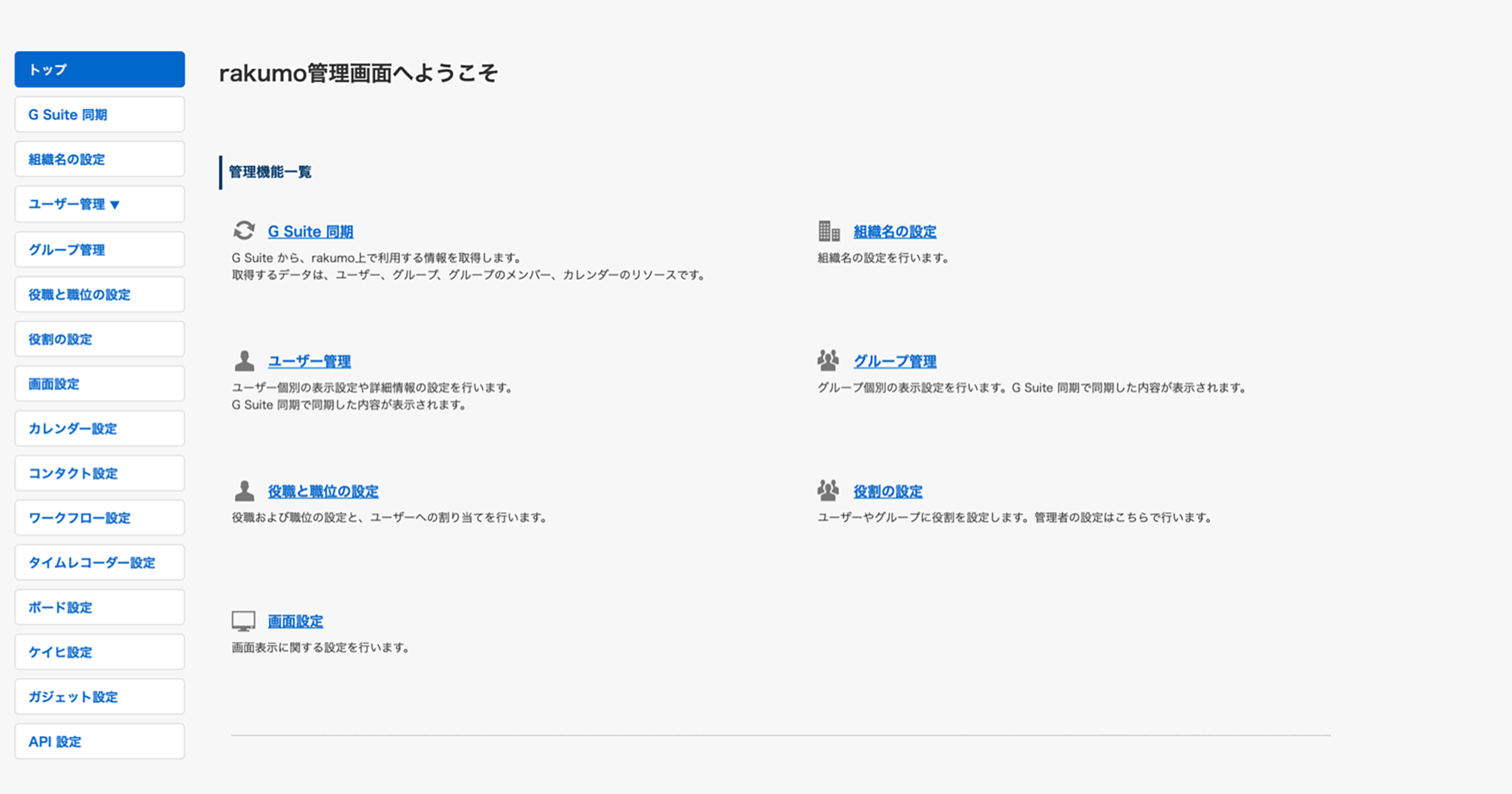Viewport: 1512px width, 794px height.
Task: Open ボード設定 in the sidebar
Action: 100,607
